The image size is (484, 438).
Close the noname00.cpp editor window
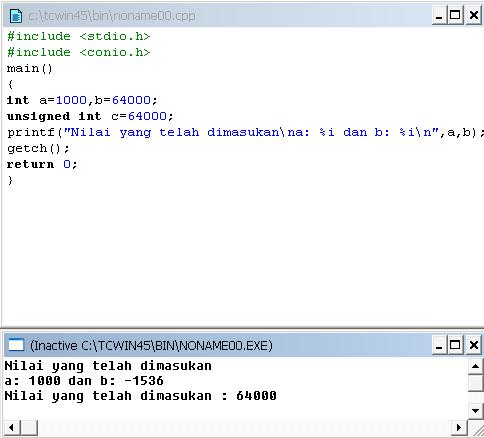[x=474, y=16]
